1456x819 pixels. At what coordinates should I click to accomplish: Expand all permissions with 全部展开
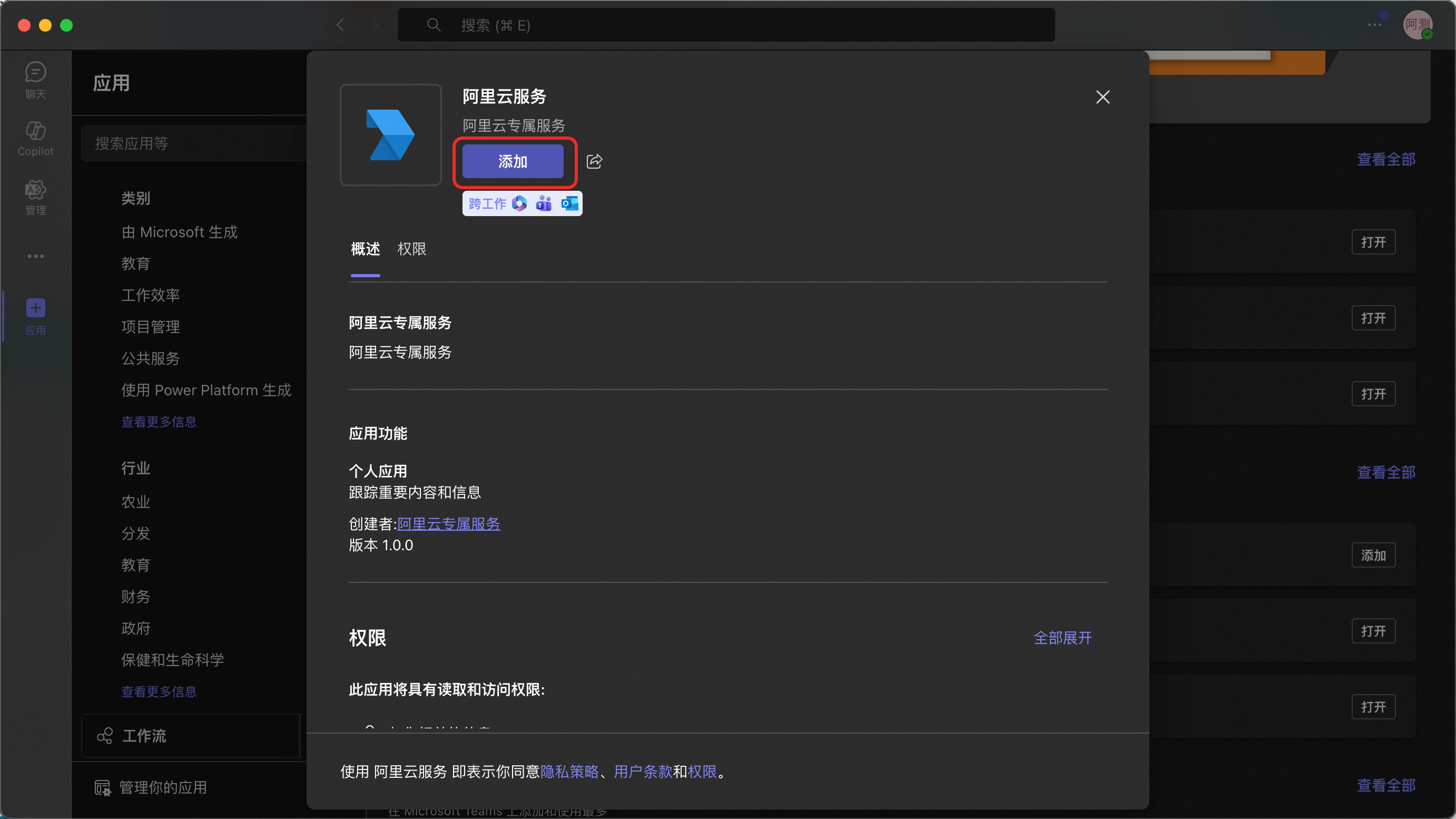(1062, 638)
